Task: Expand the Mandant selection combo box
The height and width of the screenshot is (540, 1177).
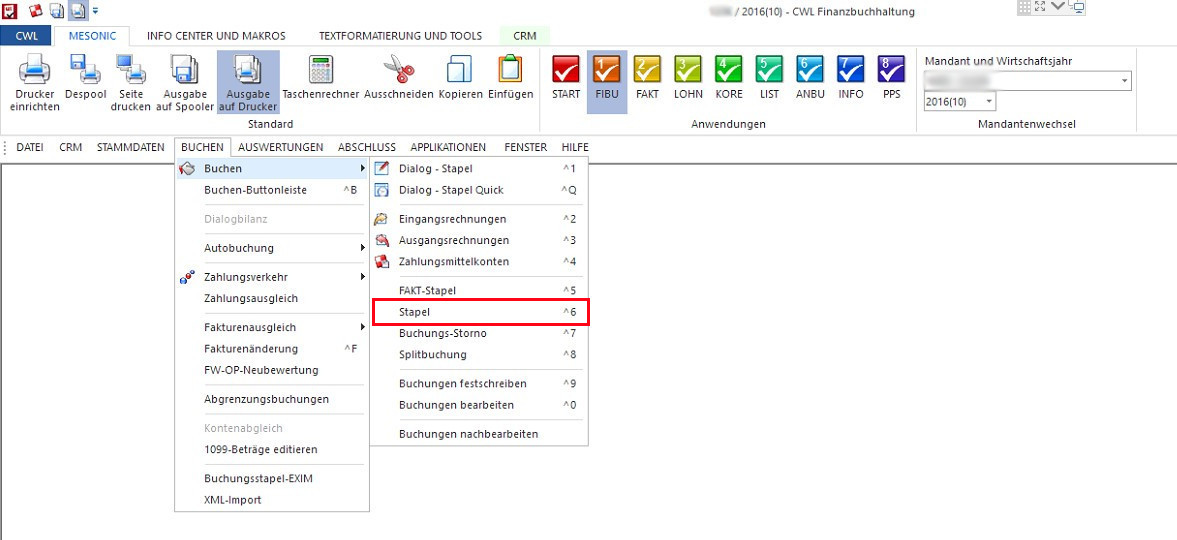Action: [x=1124, y=81]
